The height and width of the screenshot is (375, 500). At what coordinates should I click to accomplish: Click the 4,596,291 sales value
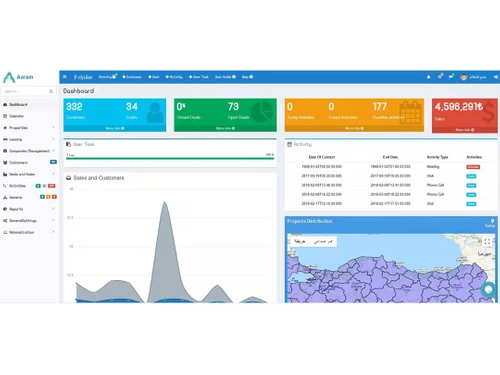459,107
